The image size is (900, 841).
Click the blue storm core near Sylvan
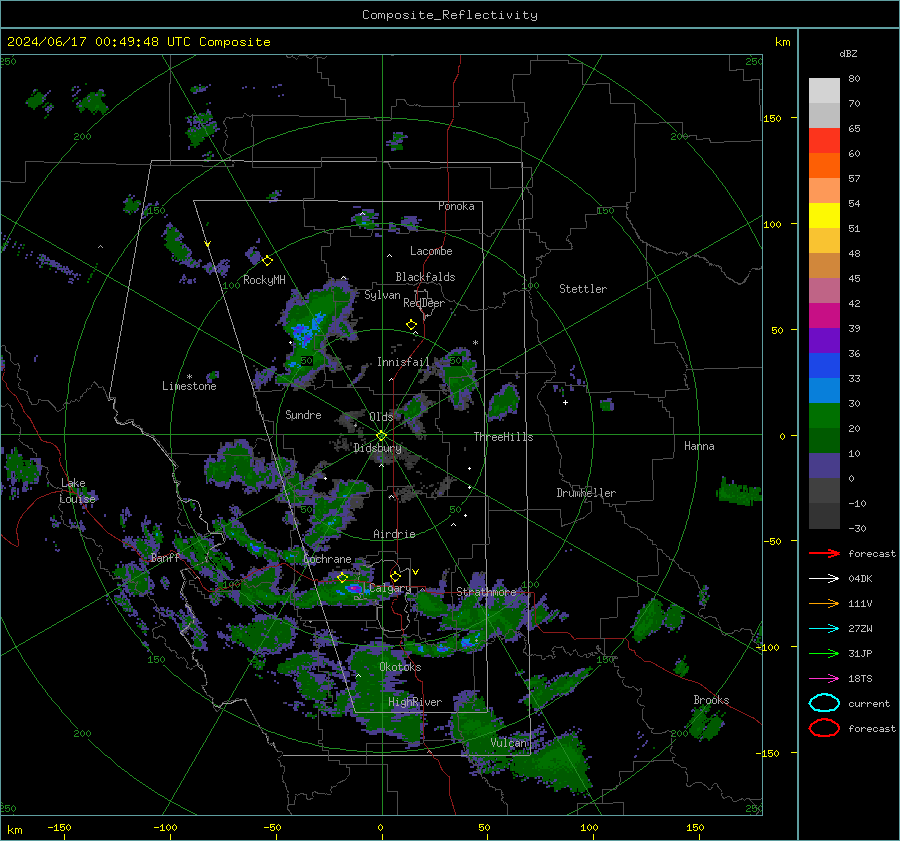point(302,333)
